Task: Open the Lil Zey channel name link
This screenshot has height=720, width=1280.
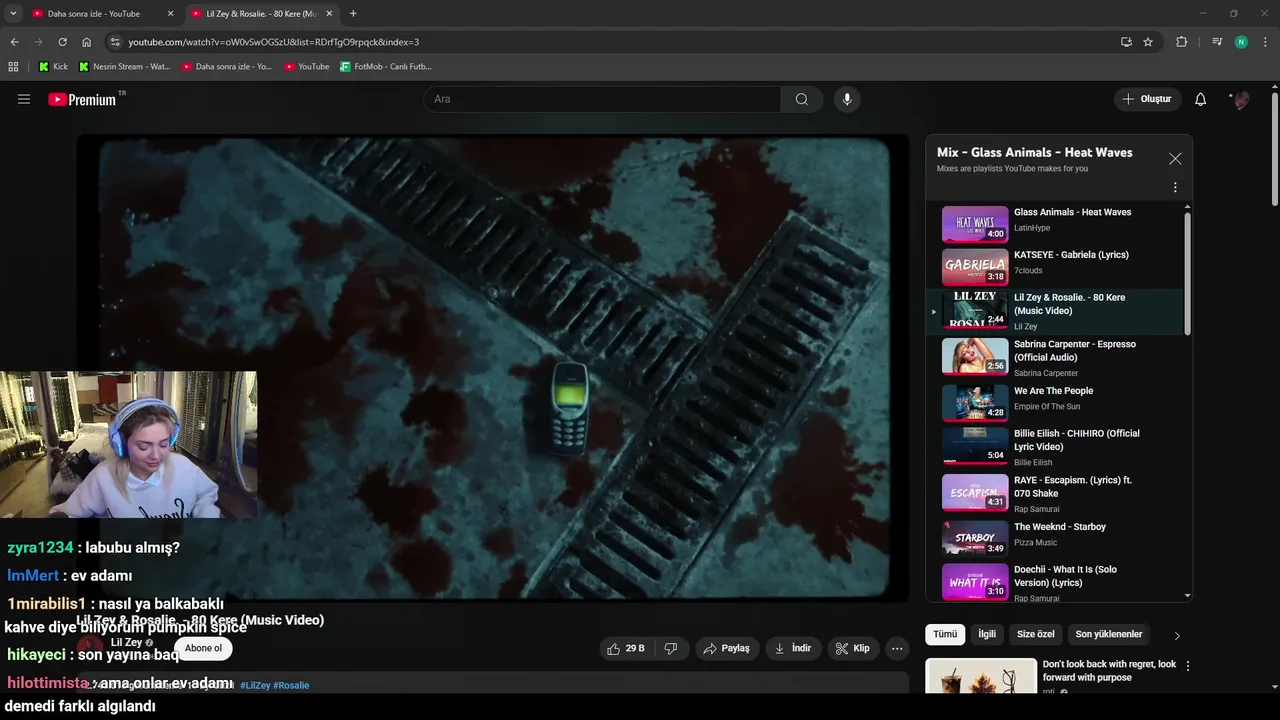Action: pos(126,642)
